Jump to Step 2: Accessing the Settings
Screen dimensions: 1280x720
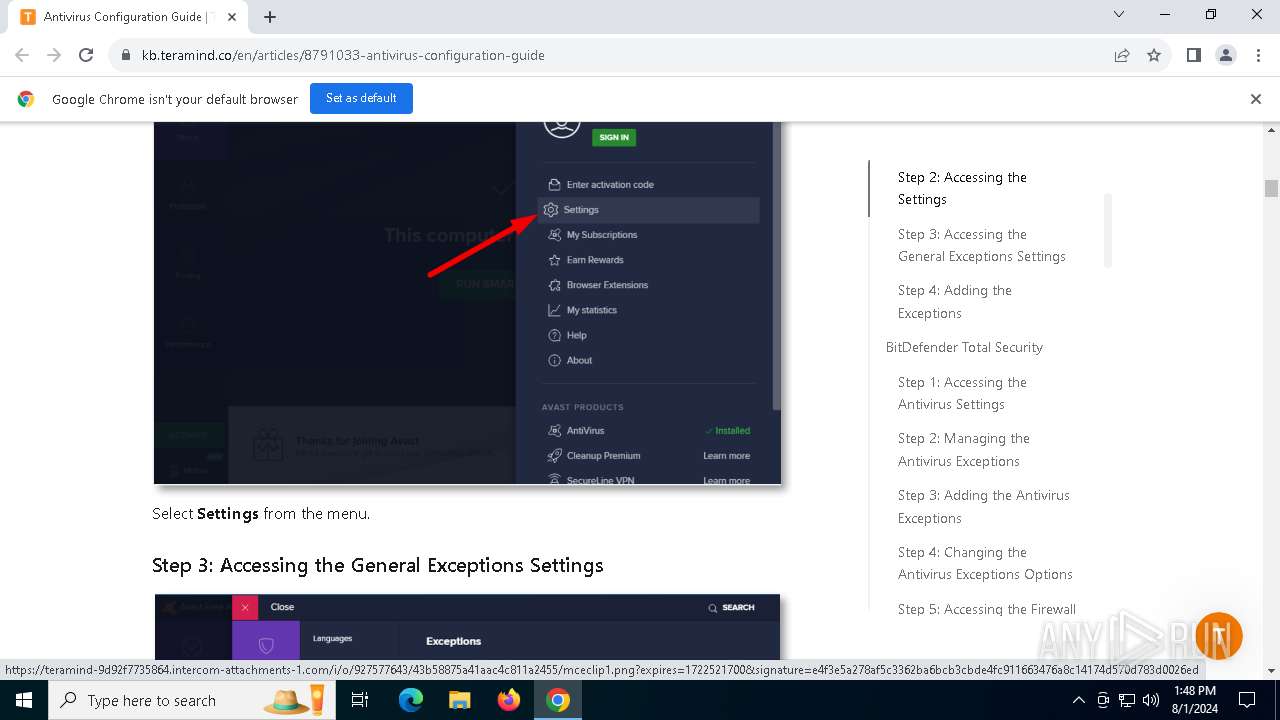pos(962,188)
